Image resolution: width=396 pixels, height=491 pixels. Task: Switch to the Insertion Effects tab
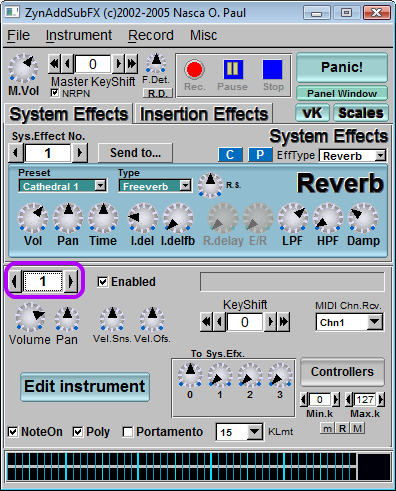coord(204,114)
